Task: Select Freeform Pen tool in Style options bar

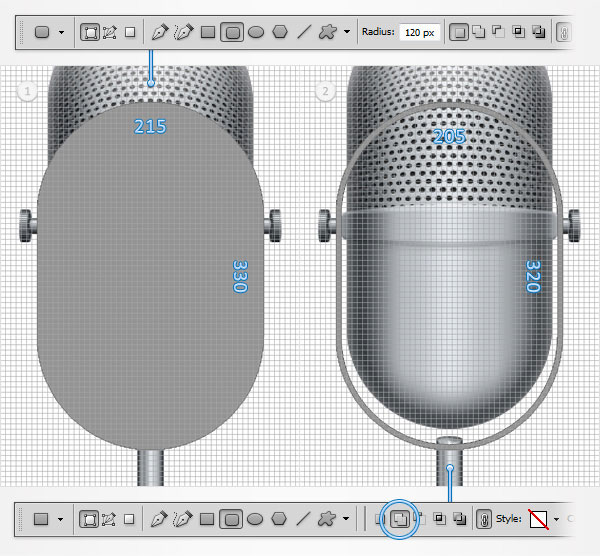Action: [x=183, y=519]
